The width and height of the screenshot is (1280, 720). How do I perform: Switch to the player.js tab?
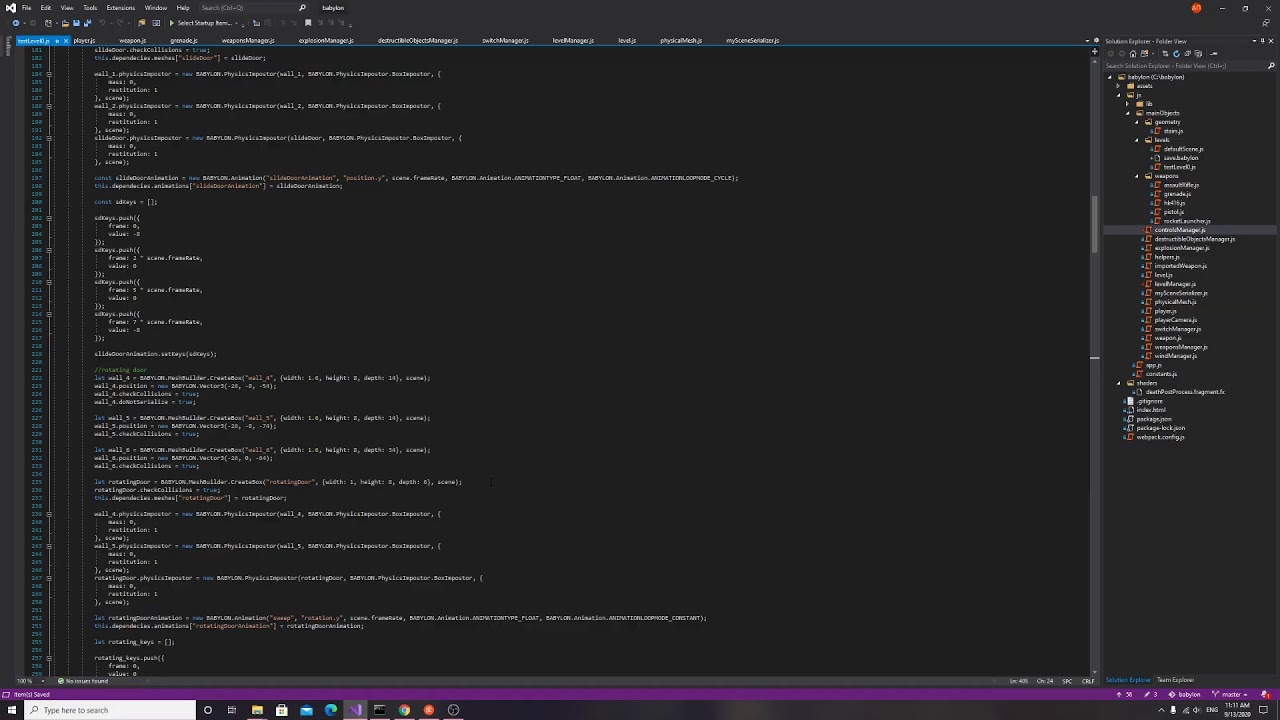(x=84, y=41)
